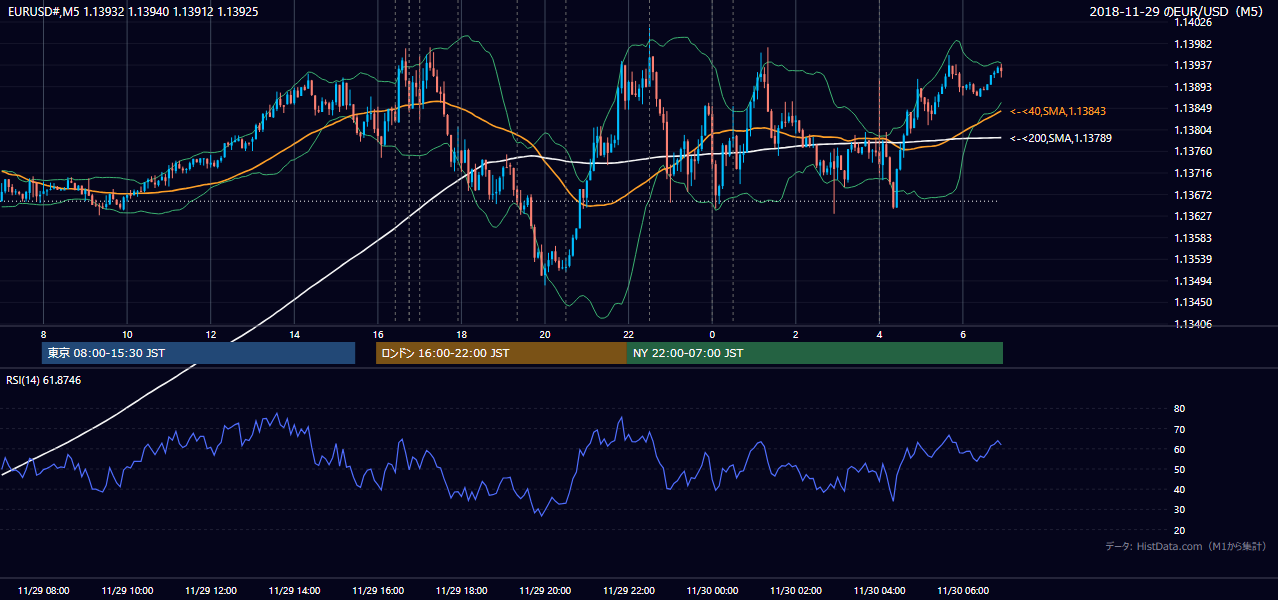Viewport: 1278px width, 600px height.
Task: Open the HistData.com data source credit
Action: coord(1186,546)
